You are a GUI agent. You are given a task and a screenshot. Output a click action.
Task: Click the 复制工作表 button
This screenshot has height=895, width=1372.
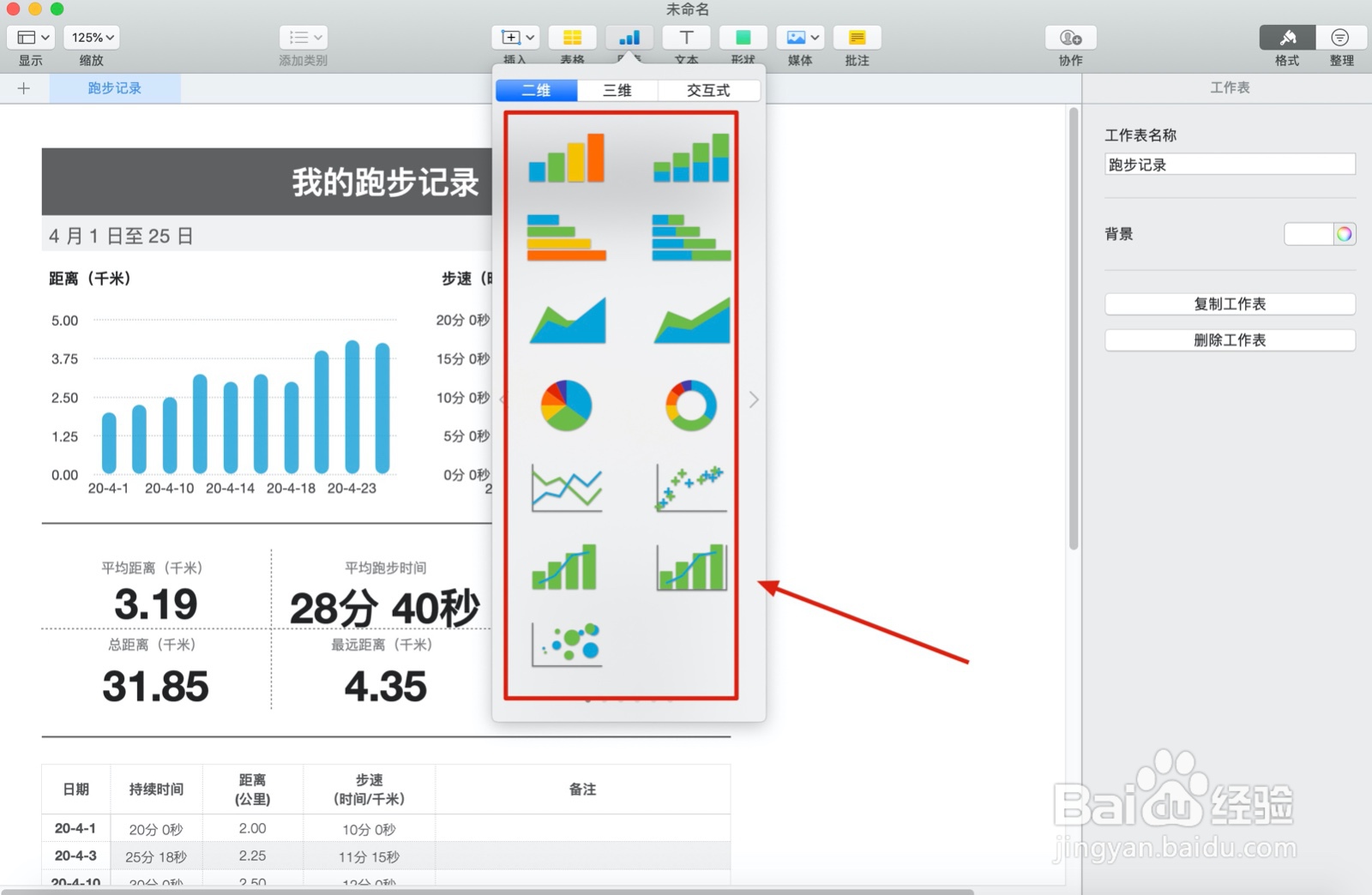click(1230, 303)
